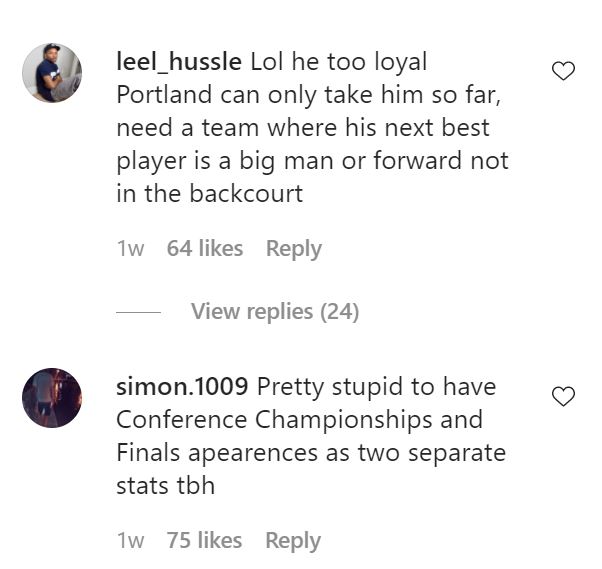
Task: Open leel_hussle's profile picture
Action: (x=52, y=73)
